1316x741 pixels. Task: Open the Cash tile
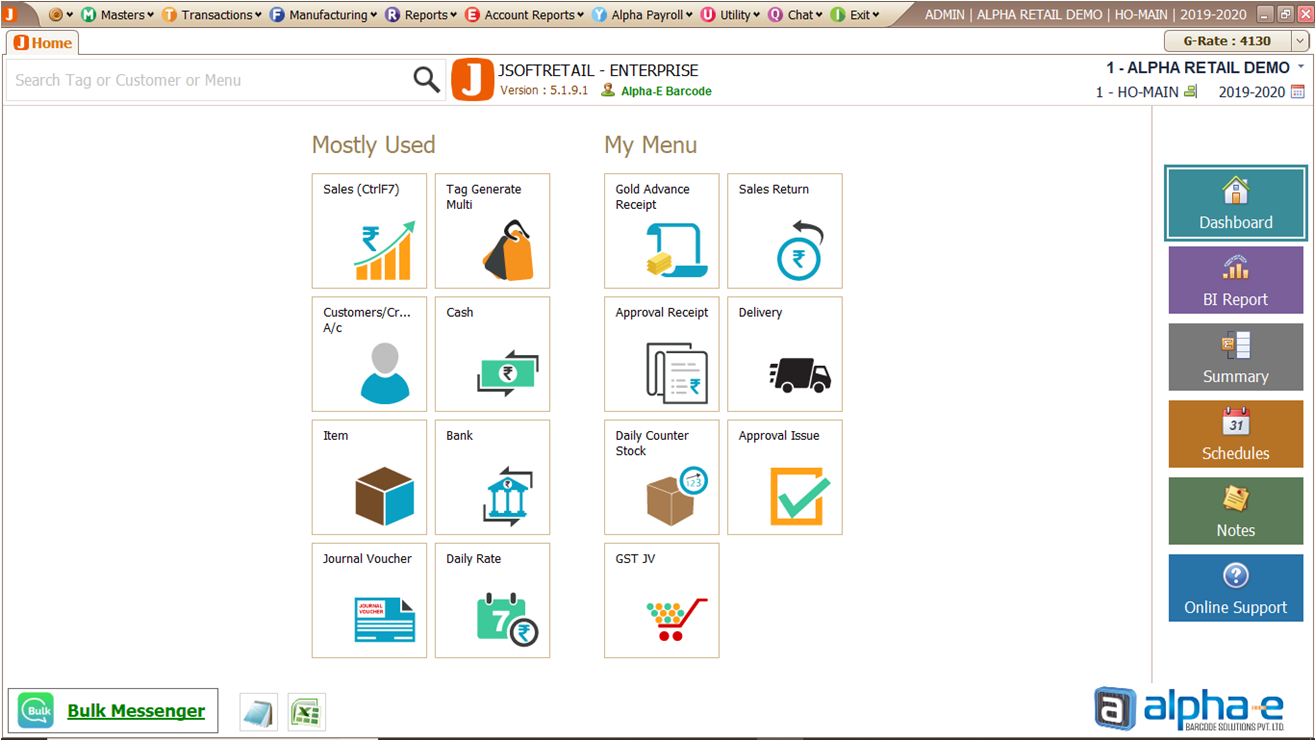pyautogui.click(x=492, y=354)
